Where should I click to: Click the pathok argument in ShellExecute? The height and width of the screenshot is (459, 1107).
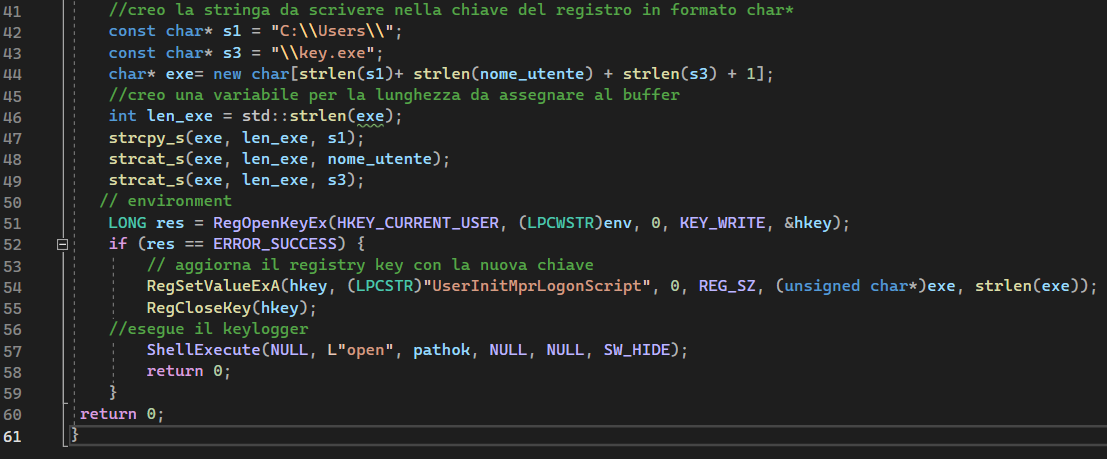click(441, 350)
